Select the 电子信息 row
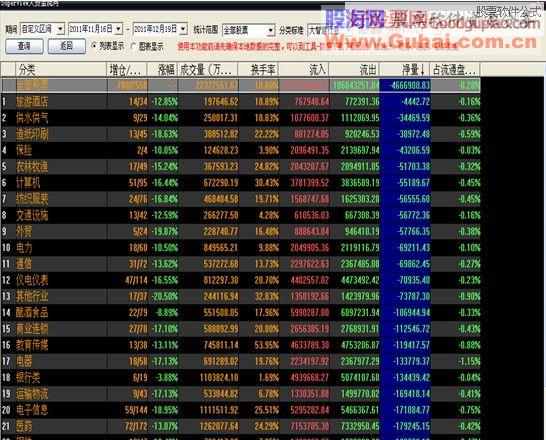 pyautogui.click(x=241, y=410)
